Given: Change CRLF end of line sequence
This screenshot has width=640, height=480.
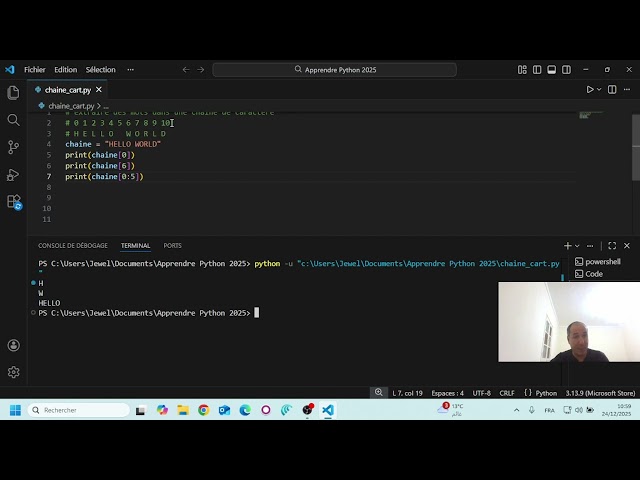Looking at the screenshot, I should [x=507, y=393].
